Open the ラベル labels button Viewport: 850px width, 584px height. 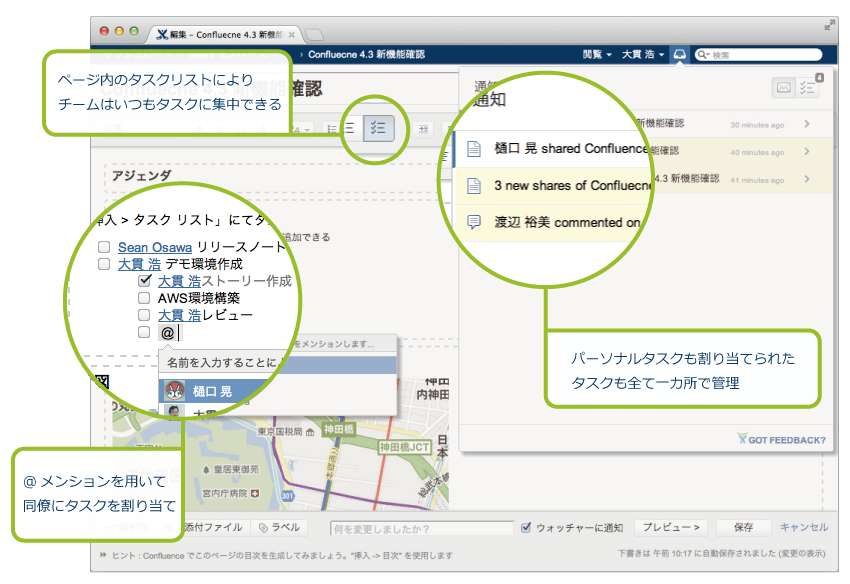pos(280,527)
